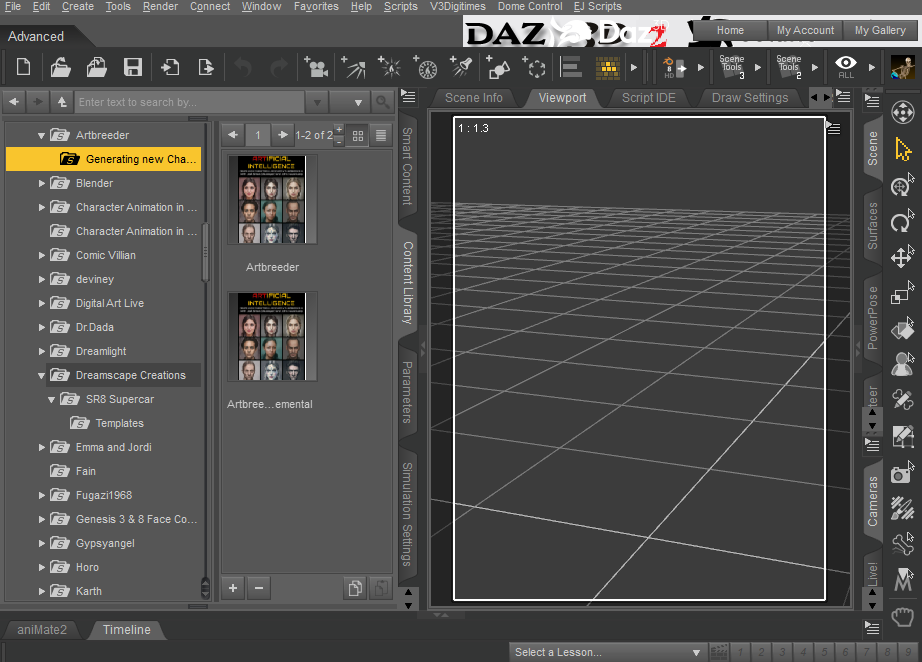Switch to the Draw Settings tab
Viewport: 922px width, 662px height.
pyautogui.click(x=750, y=98)
